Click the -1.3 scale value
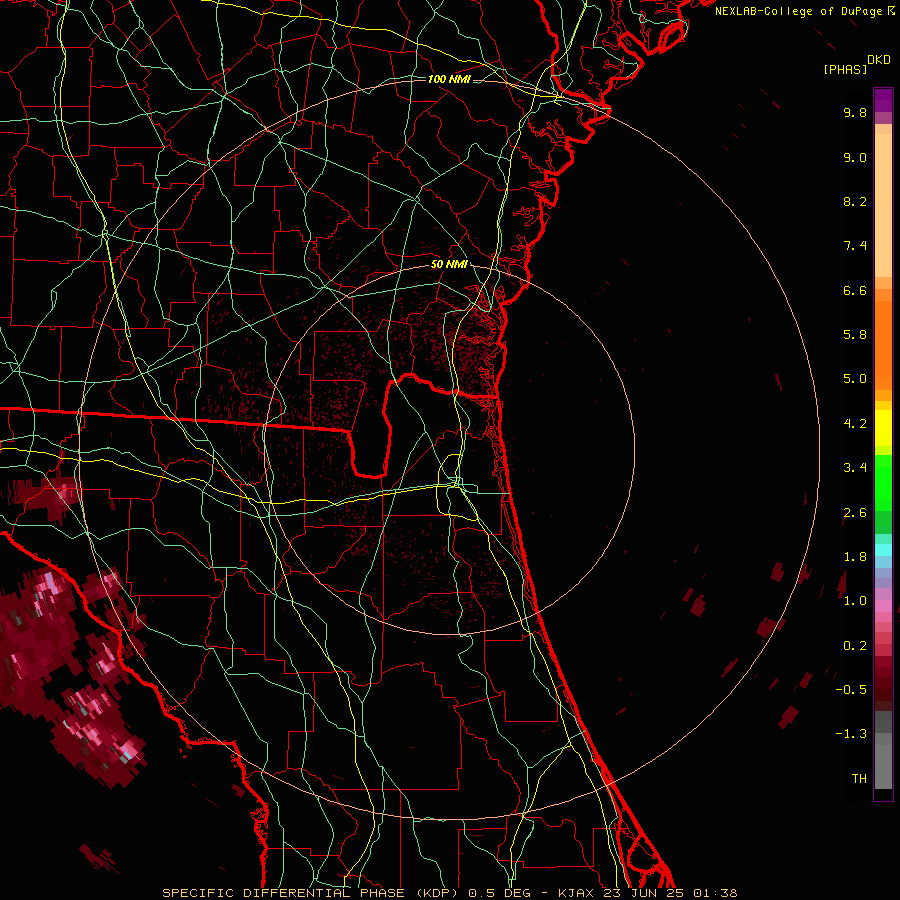Viewport: 900px width, 900px height. coord(851,734)
